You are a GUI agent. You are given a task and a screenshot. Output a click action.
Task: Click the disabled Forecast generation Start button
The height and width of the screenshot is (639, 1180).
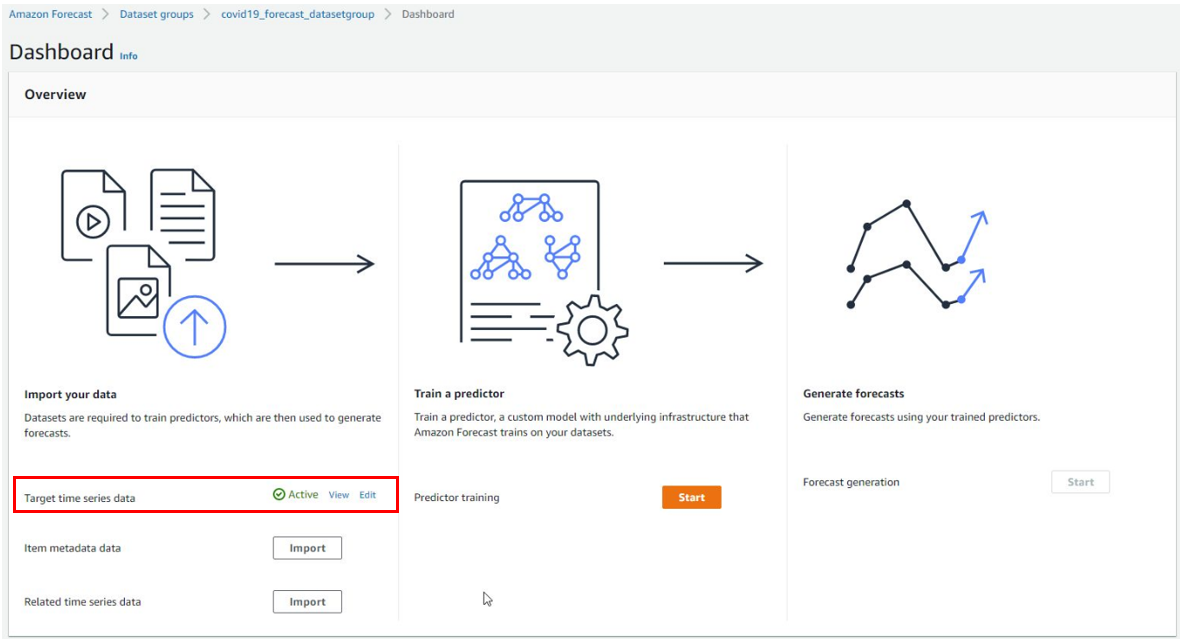[x=1080, y=482]
